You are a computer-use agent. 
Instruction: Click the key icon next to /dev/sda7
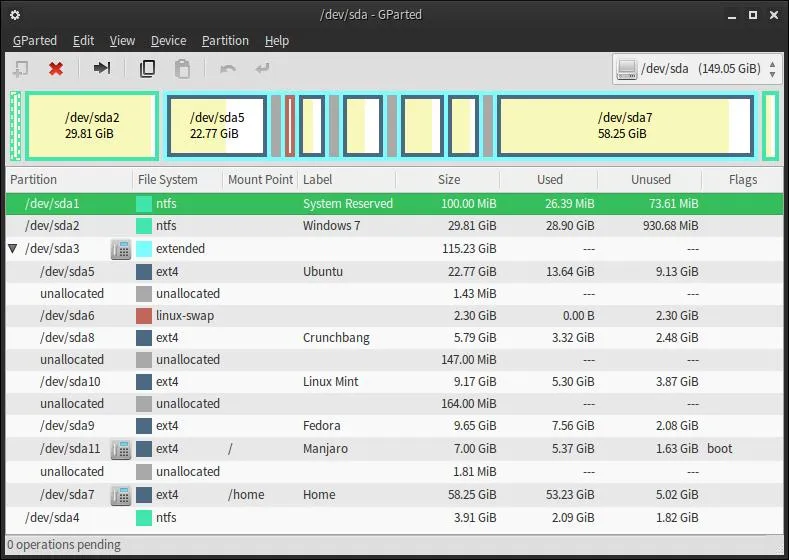pyautogui.click(x=121, y=495)
